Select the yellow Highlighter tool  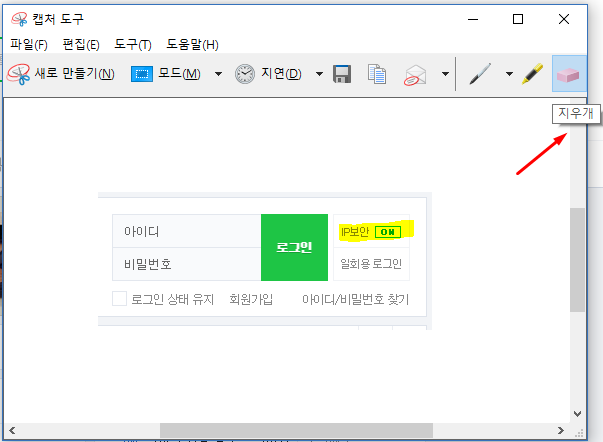click(533, 73)
